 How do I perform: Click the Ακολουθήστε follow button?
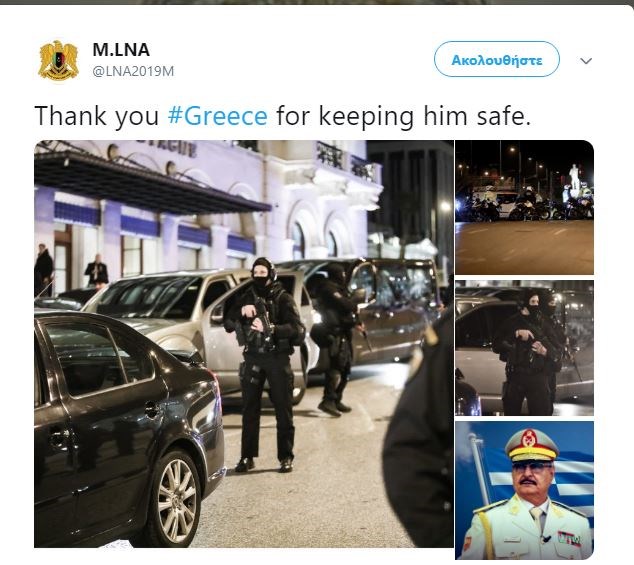click(497, 59)
